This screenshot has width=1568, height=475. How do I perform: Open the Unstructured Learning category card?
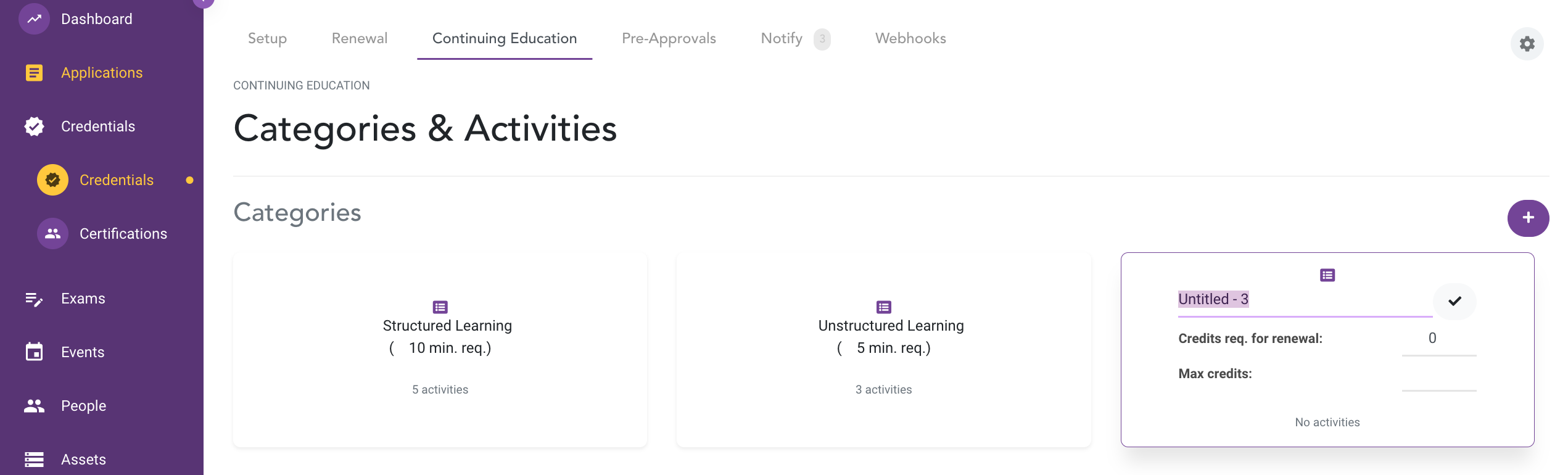[884, 350]
